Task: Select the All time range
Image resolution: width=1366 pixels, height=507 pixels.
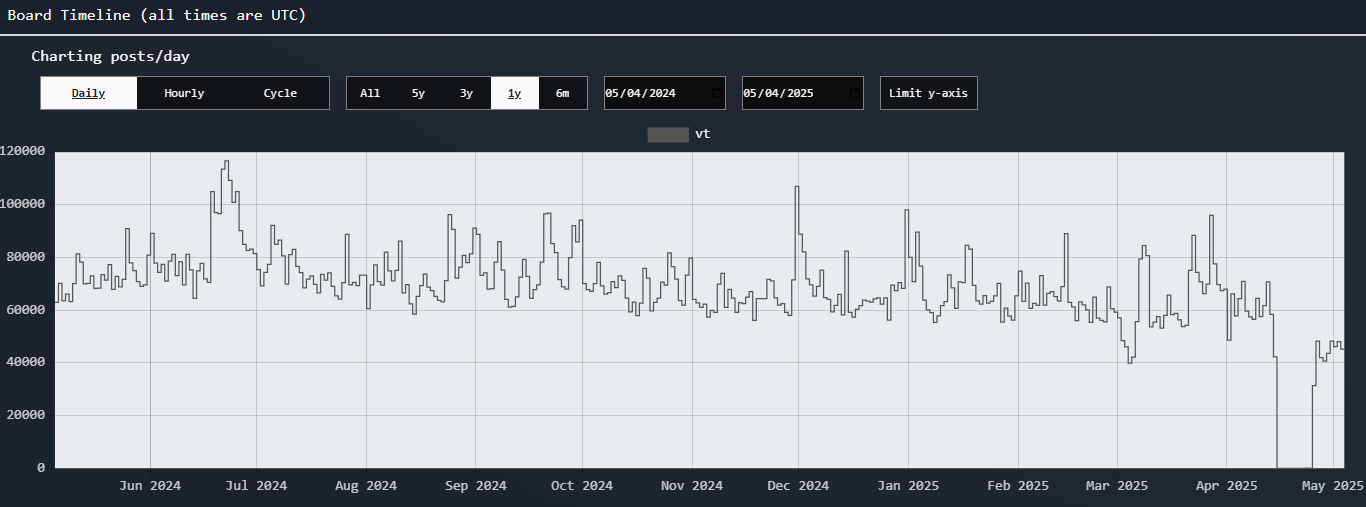Action: pyautogui.click(x=370, y=93)
